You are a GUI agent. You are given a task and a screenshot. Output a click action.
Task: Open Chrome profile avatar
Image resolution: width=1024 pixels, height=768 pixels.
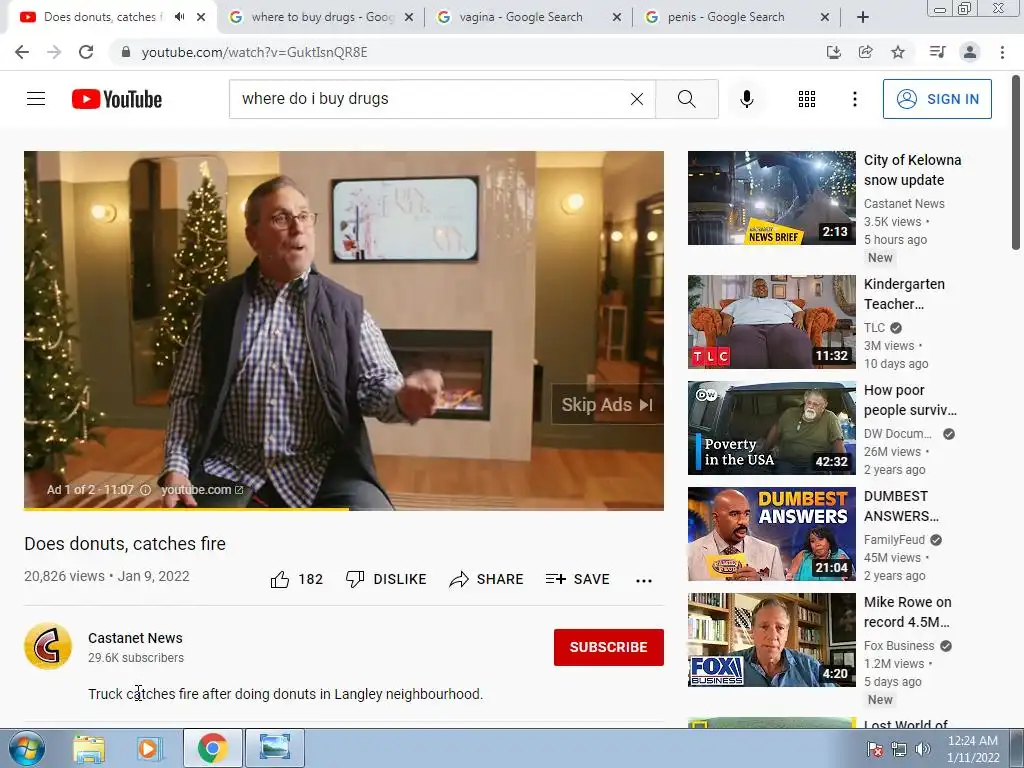pyautogui.click(x=970, y=52)
